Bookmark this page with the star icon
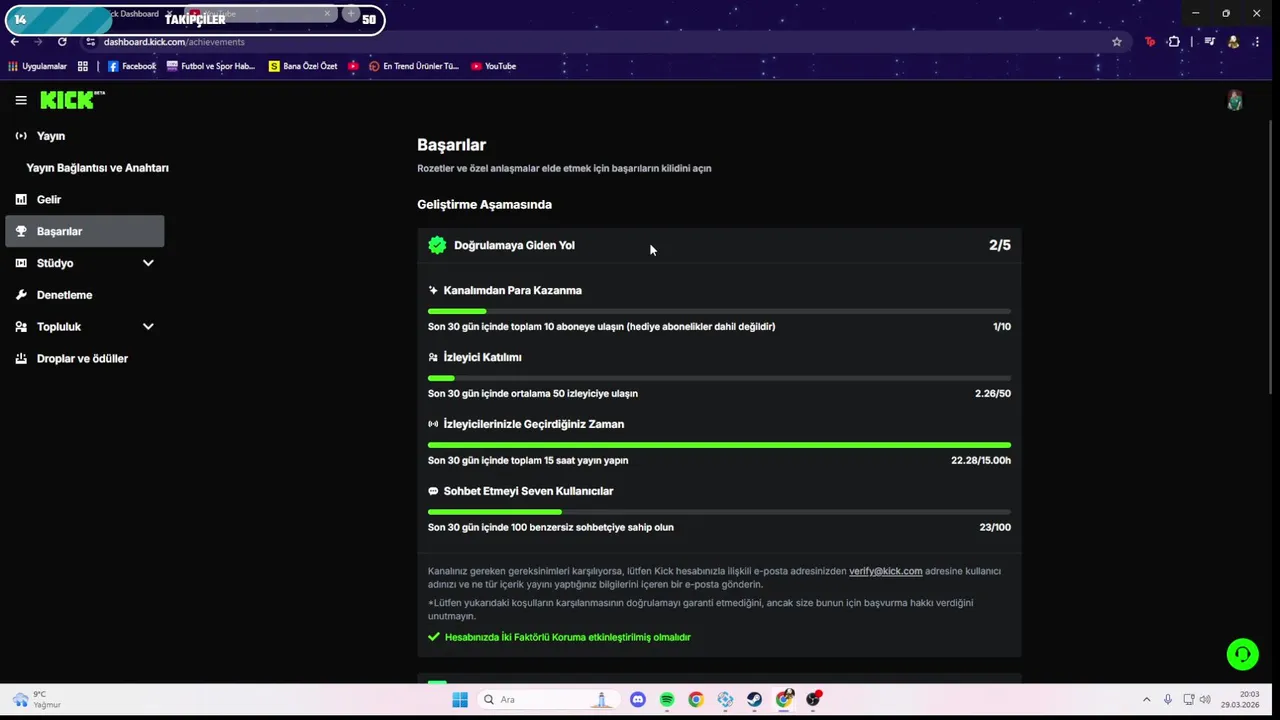 [x=1117, y=42]
